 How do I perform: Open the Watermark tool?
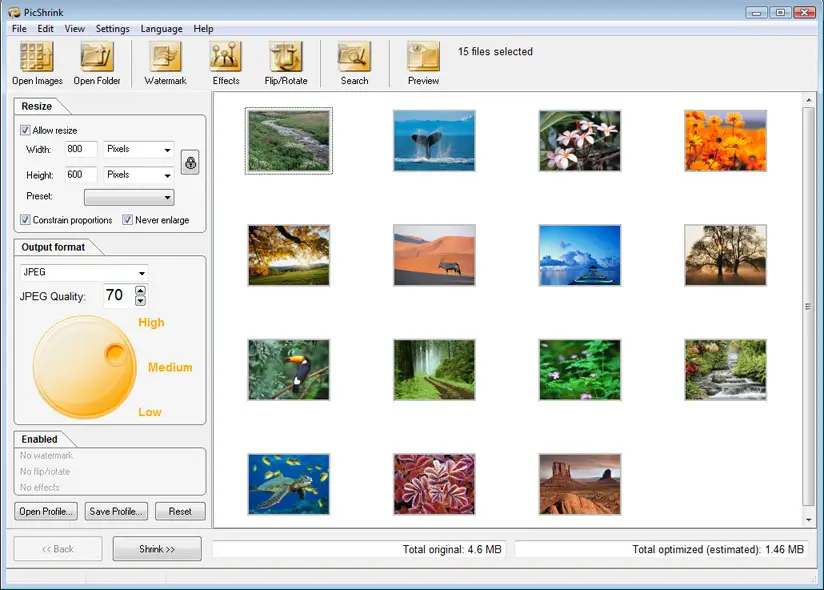(166, 57)
